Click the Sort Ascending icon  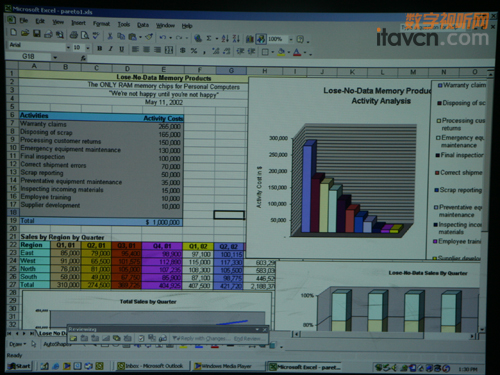point(225,38)
